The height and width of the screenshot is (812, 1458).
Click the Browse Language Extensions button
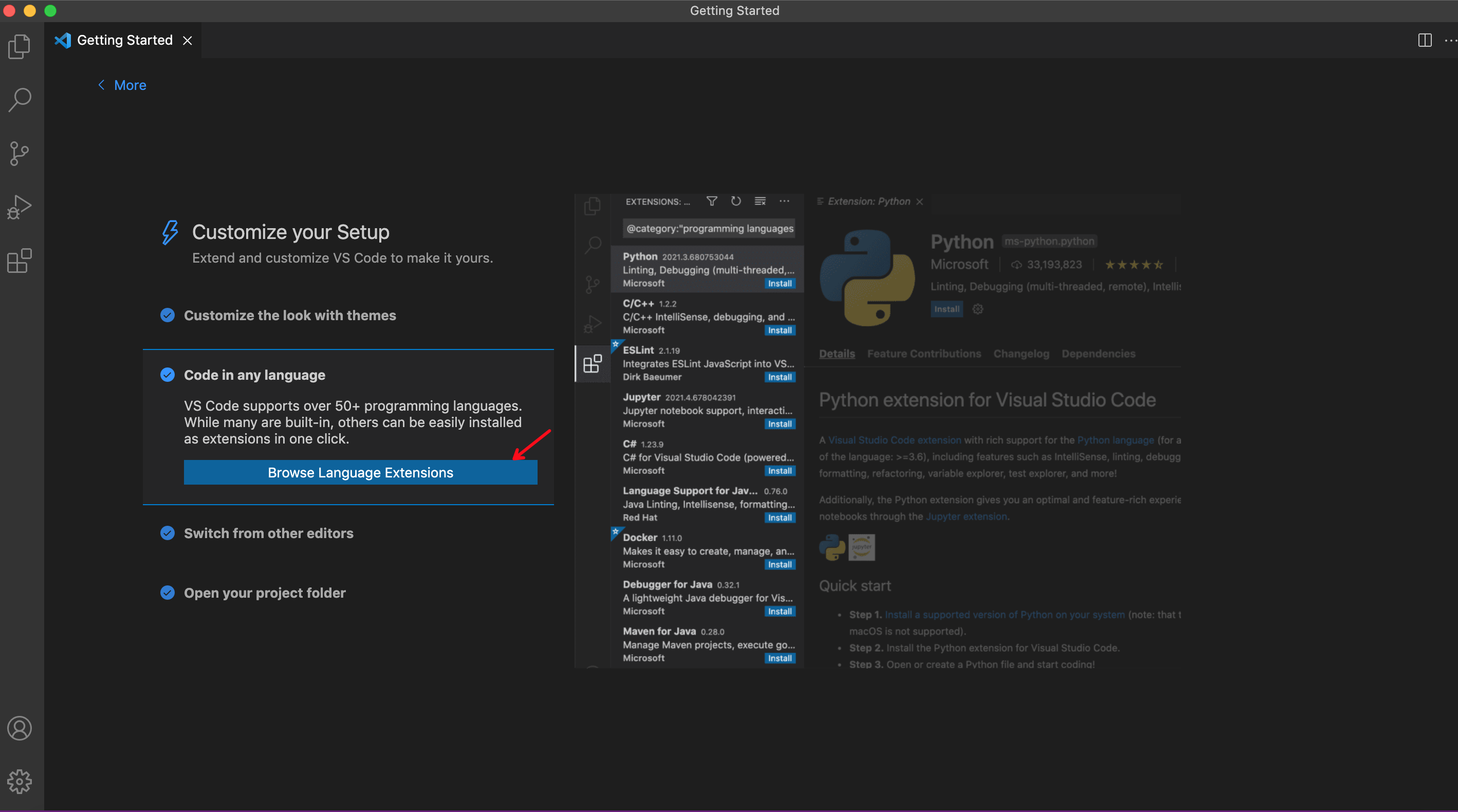(361, 472)
